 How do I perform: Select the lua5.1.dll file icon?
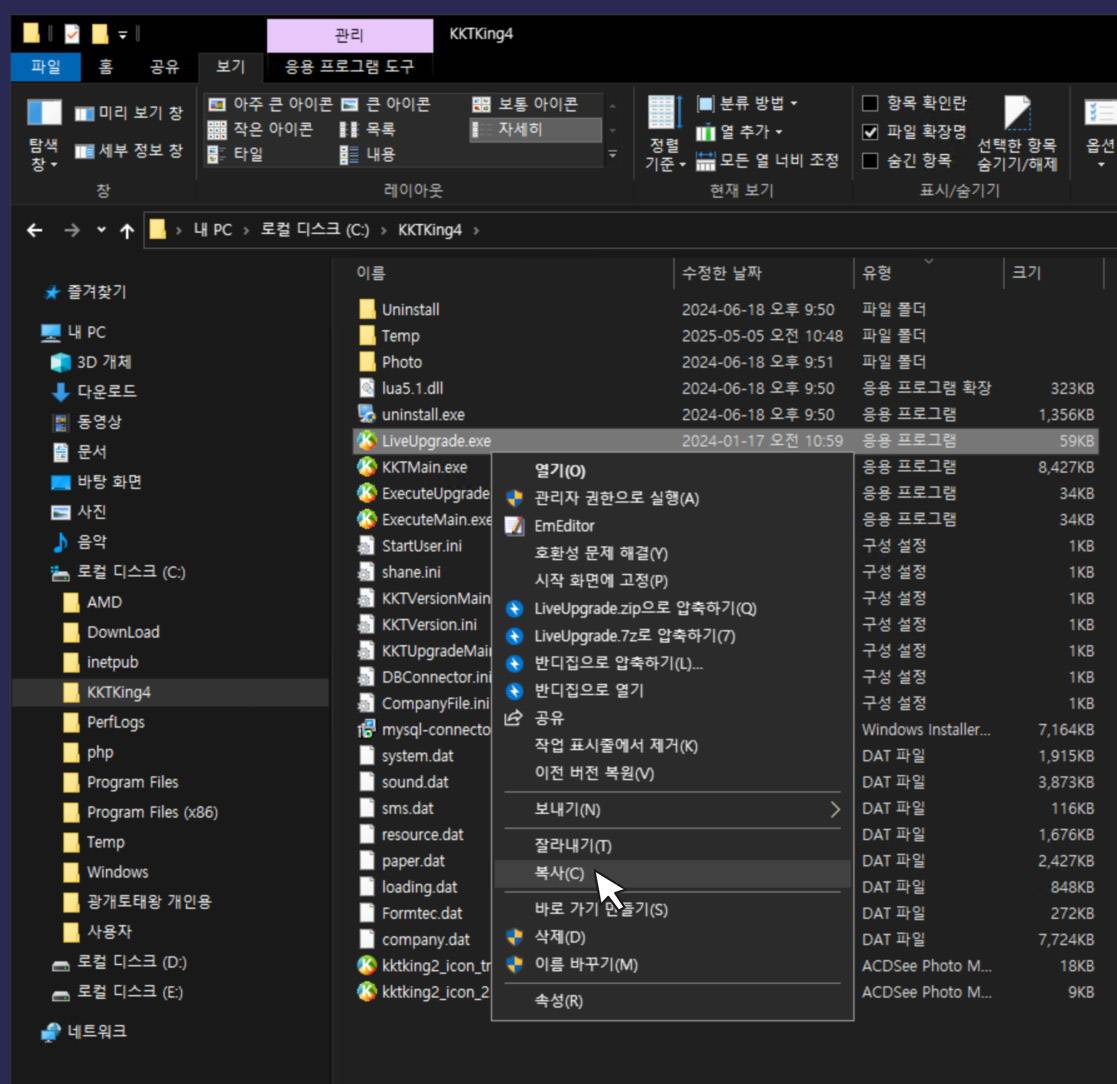pyautogui.click(x=367, y=388)
